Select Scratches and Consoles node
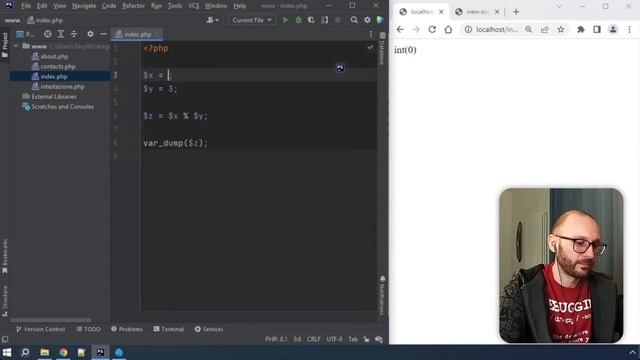This screenshot has width=640, height=360. click(62, 107)
